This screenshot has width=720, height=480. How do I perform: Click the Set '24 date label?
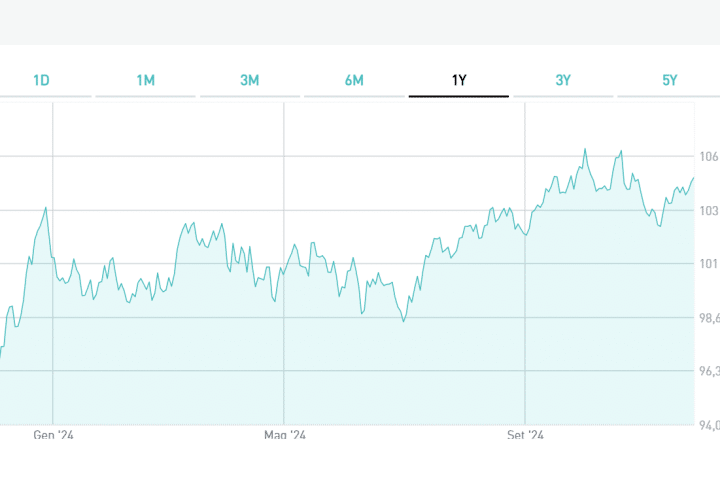pos(525,435)
